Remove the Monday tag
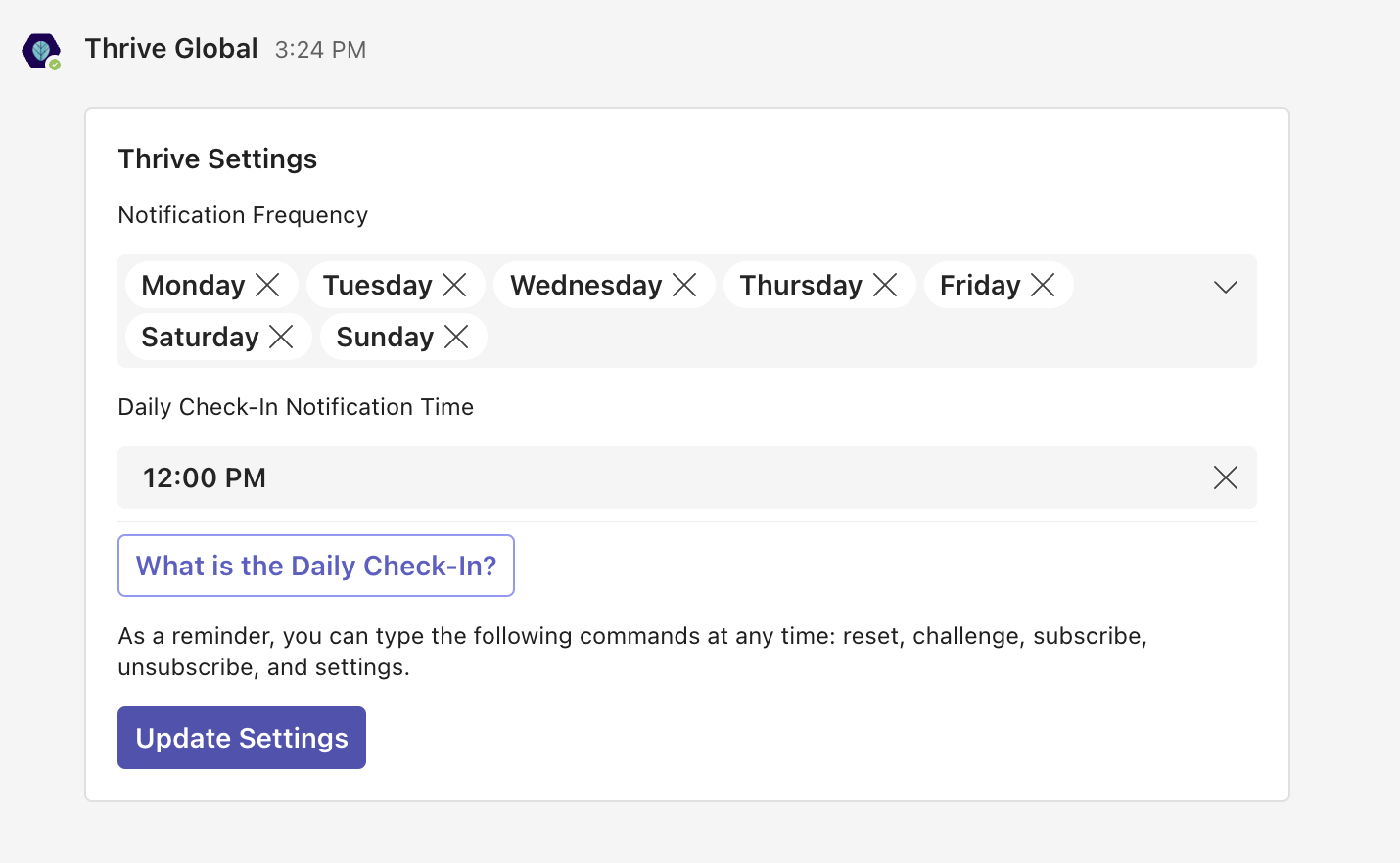Screen dimensions: 1400x863 tap(267, 285)
